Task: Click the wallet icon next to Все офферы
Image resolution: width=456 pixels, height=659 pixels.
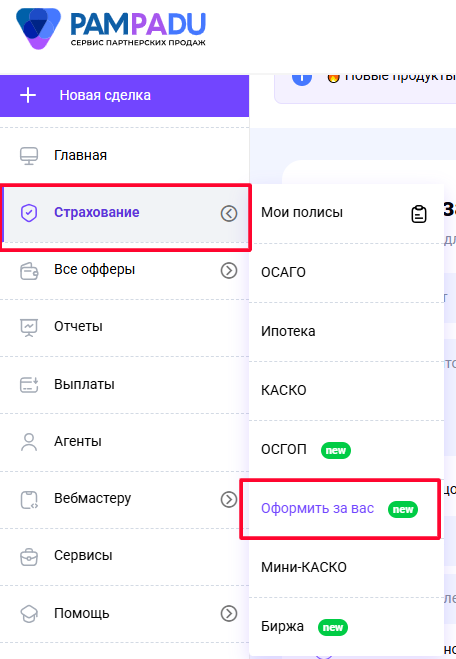Action: pyautogui.click(x=29, y=270)
